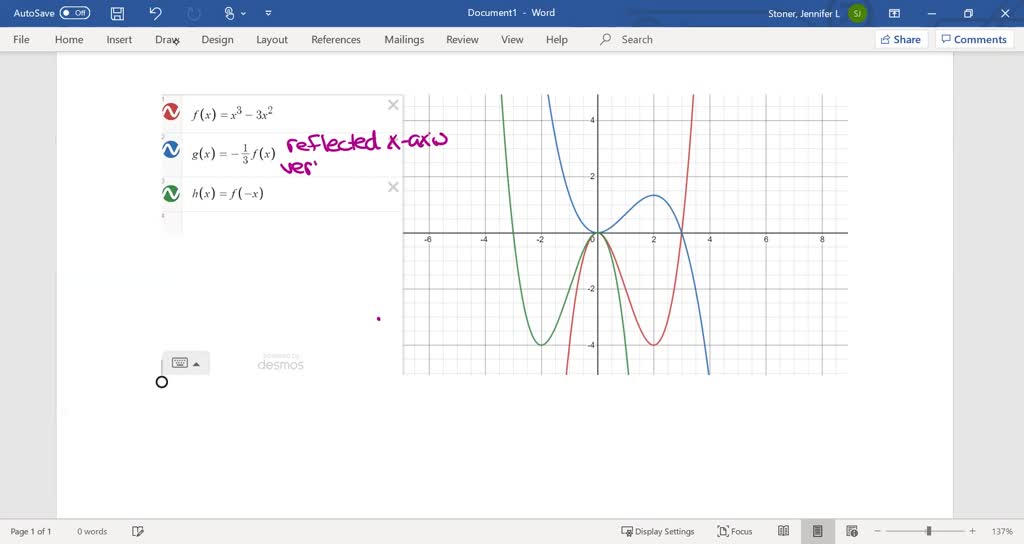Toggle the green h(x) graph icon

[171, 193]
